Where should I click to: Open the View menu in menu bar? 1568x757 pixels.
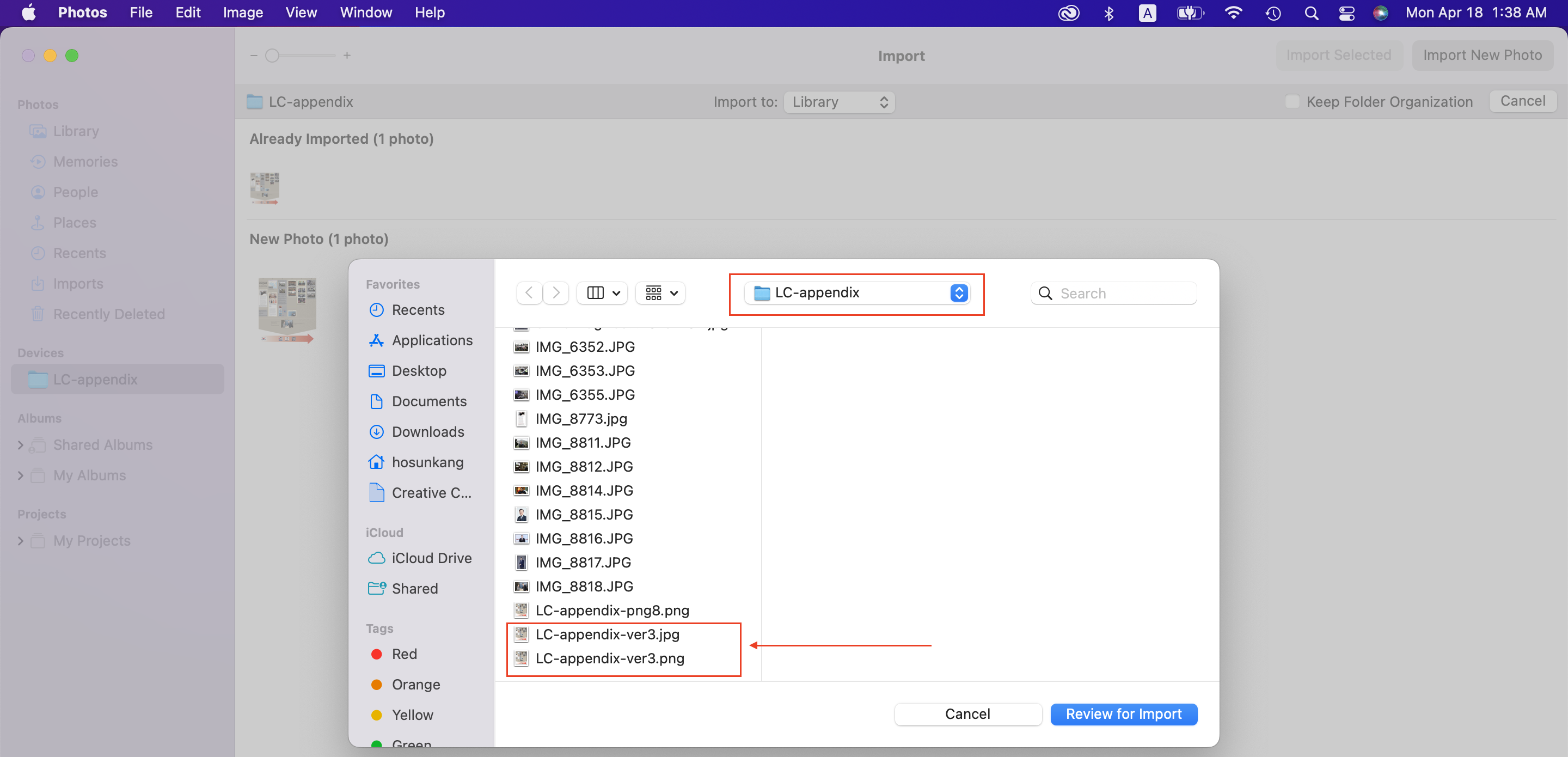coord(301,12)
